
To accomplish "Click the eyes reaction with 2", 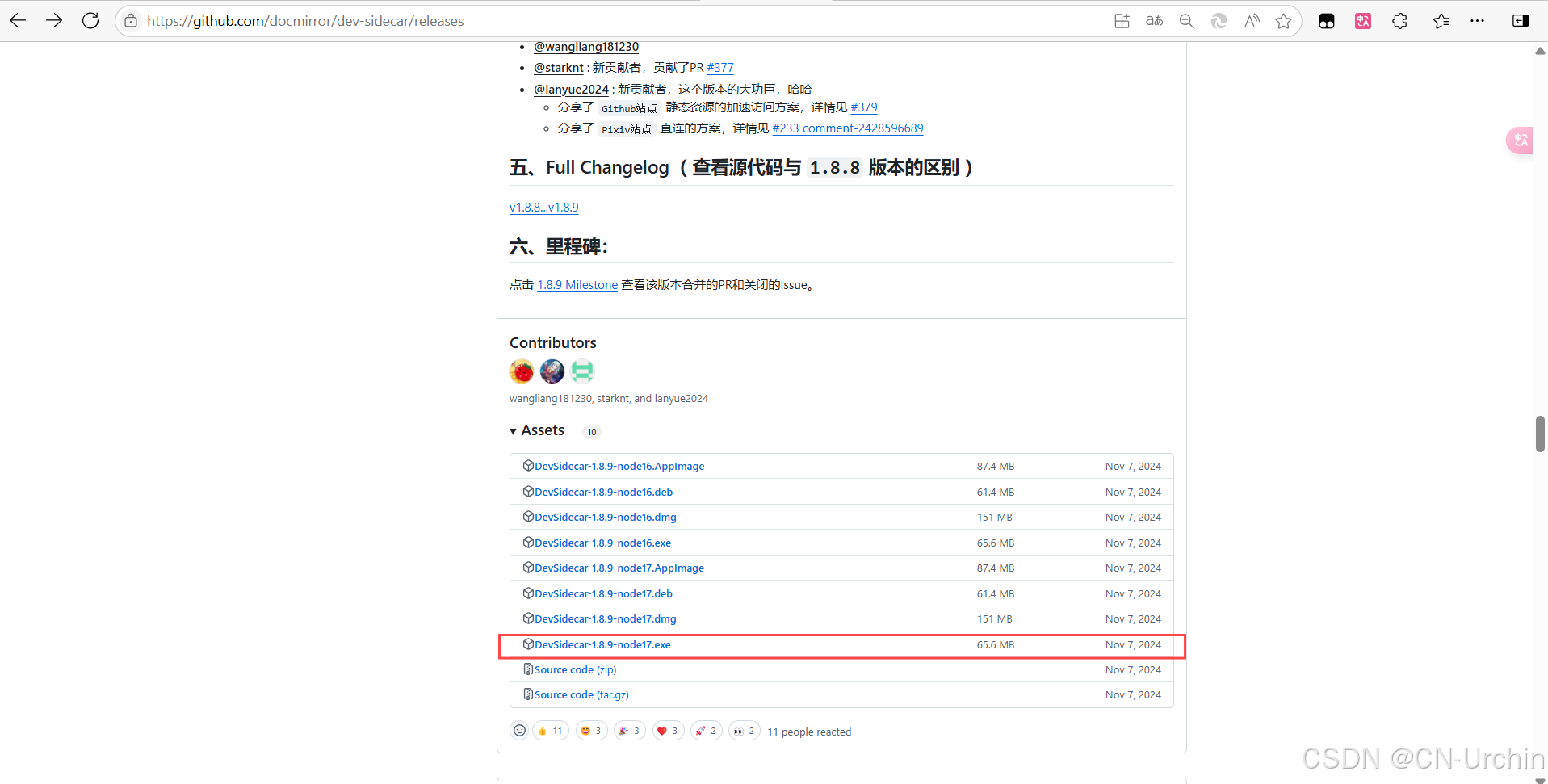I will click(x=745, y=731).
